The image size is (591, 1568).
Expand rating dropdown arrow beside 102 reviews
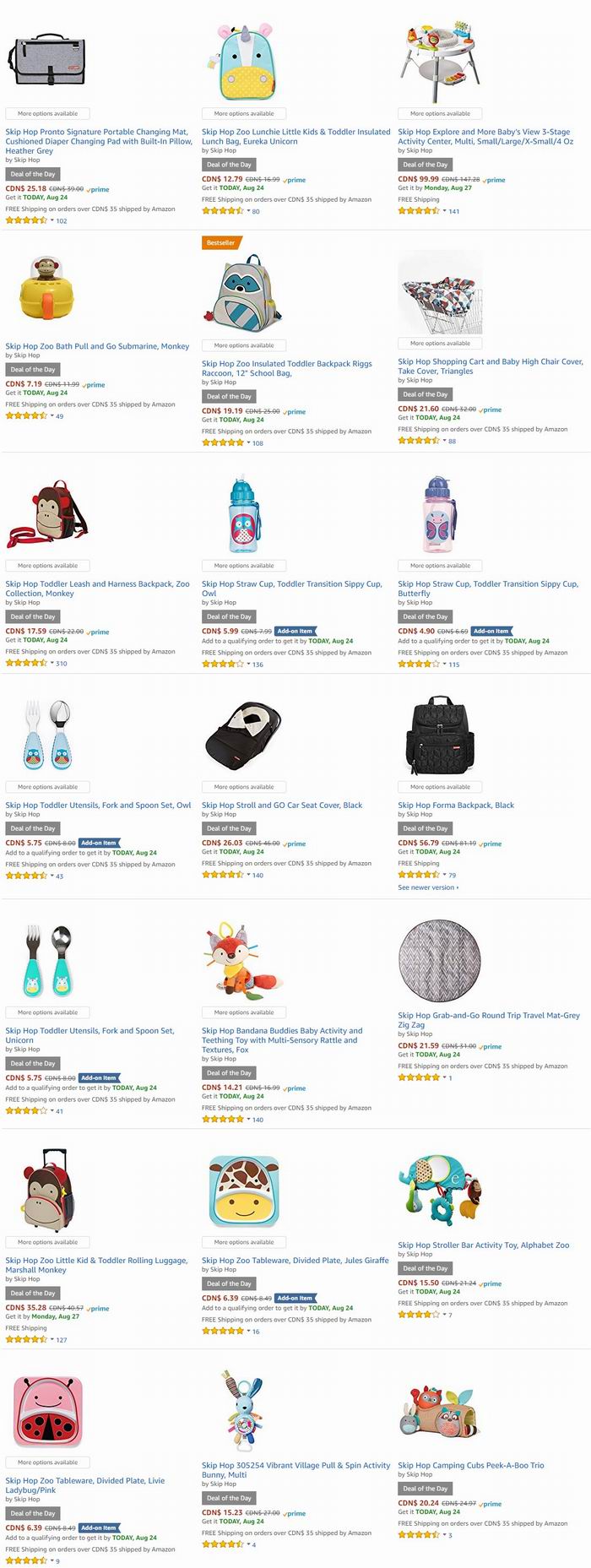tap(52, 220)
